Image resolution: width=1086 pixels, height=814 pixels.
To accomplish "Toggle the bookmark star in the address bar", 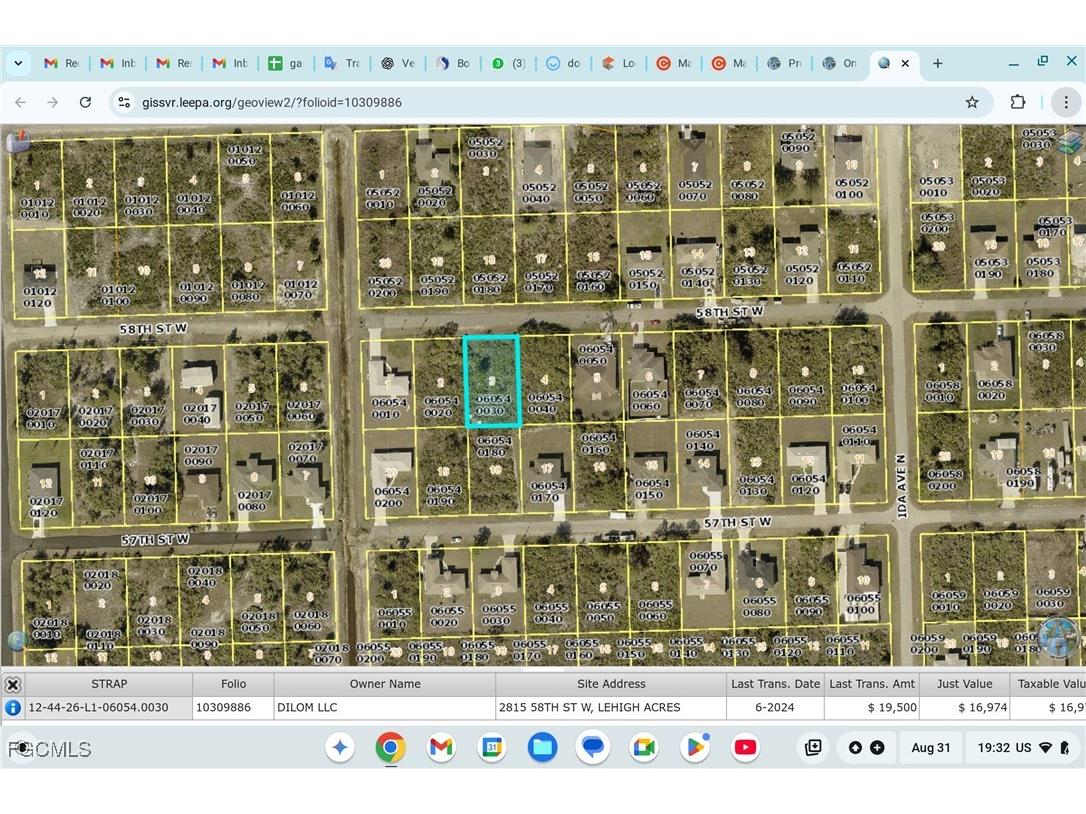I will (x=971, y=102).
